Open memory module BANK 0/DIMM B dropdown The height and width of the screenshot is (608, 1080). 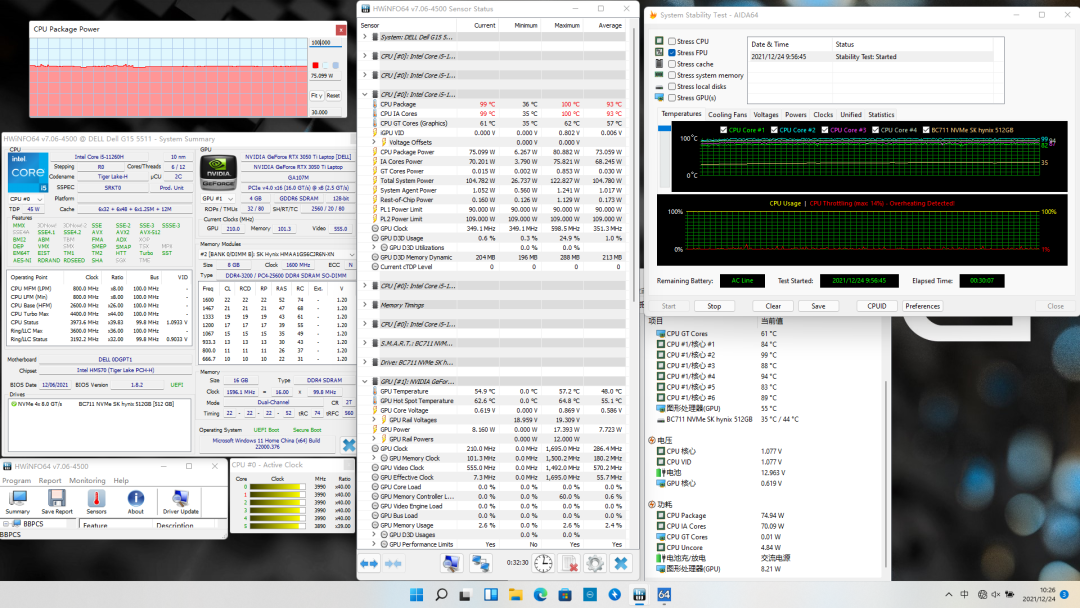[x=278, y=254]
